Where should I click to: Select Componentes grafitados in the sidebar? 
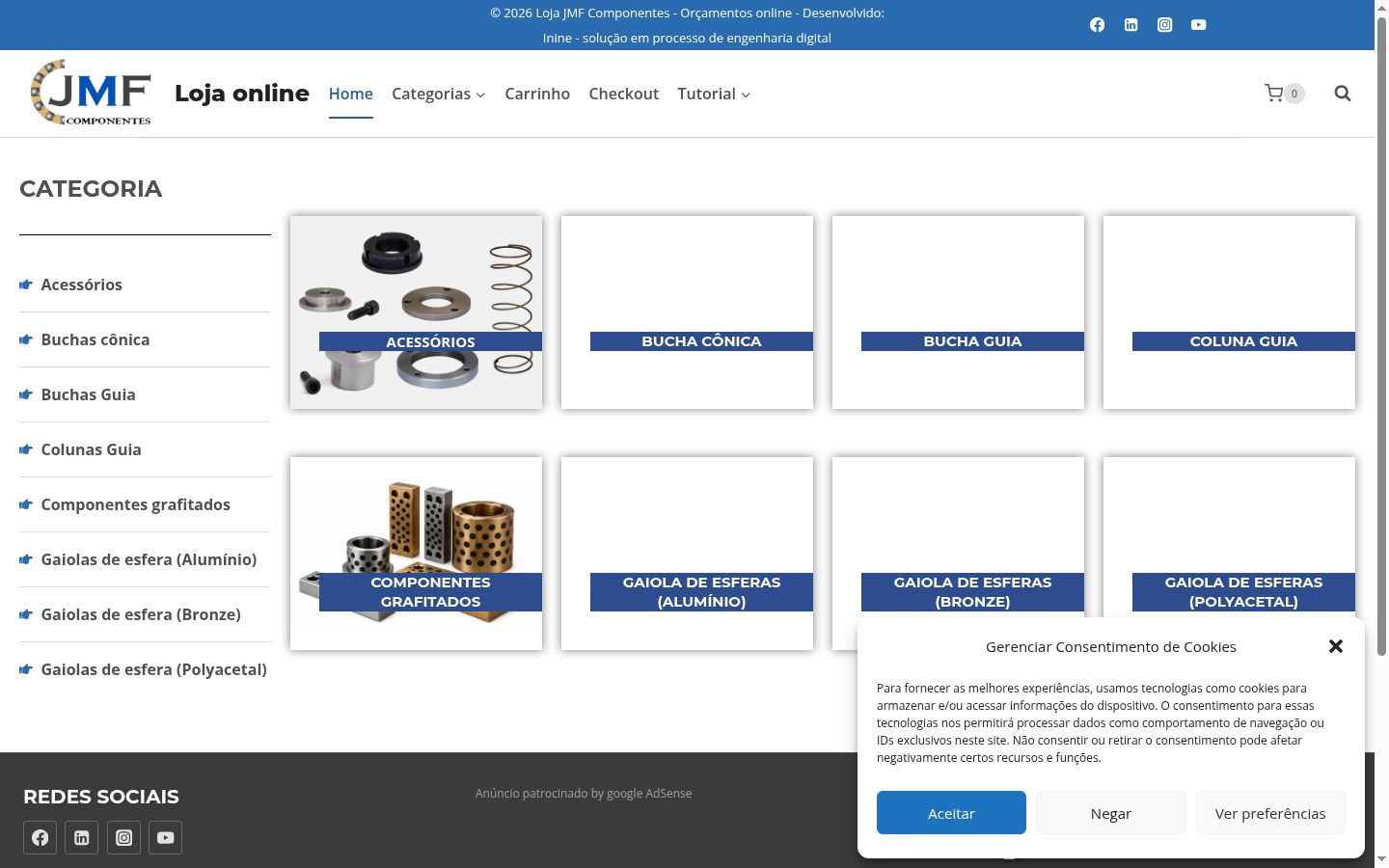[x=135, y=504]
